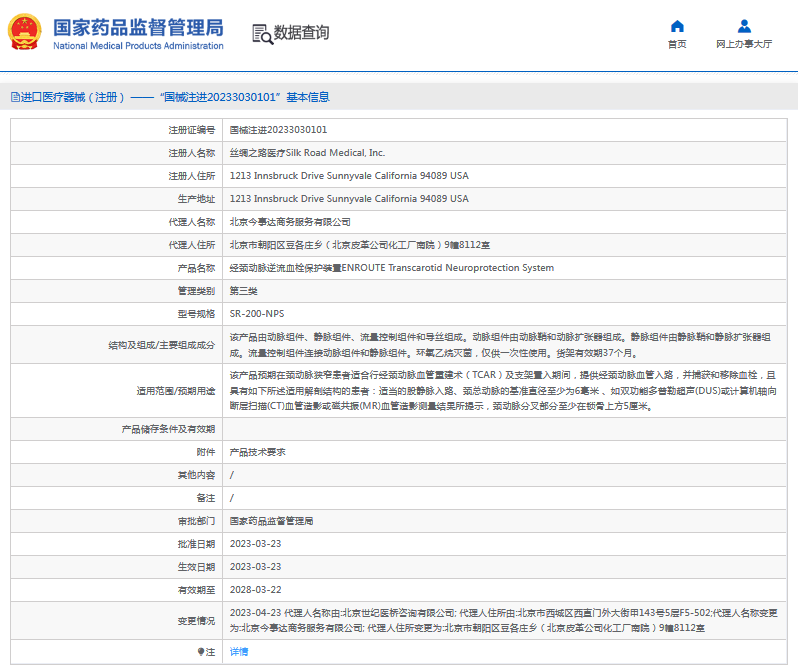Click 审批部门 value 国家药品监督管理局
Screen dimensions: 798x671
pos(271,521)
